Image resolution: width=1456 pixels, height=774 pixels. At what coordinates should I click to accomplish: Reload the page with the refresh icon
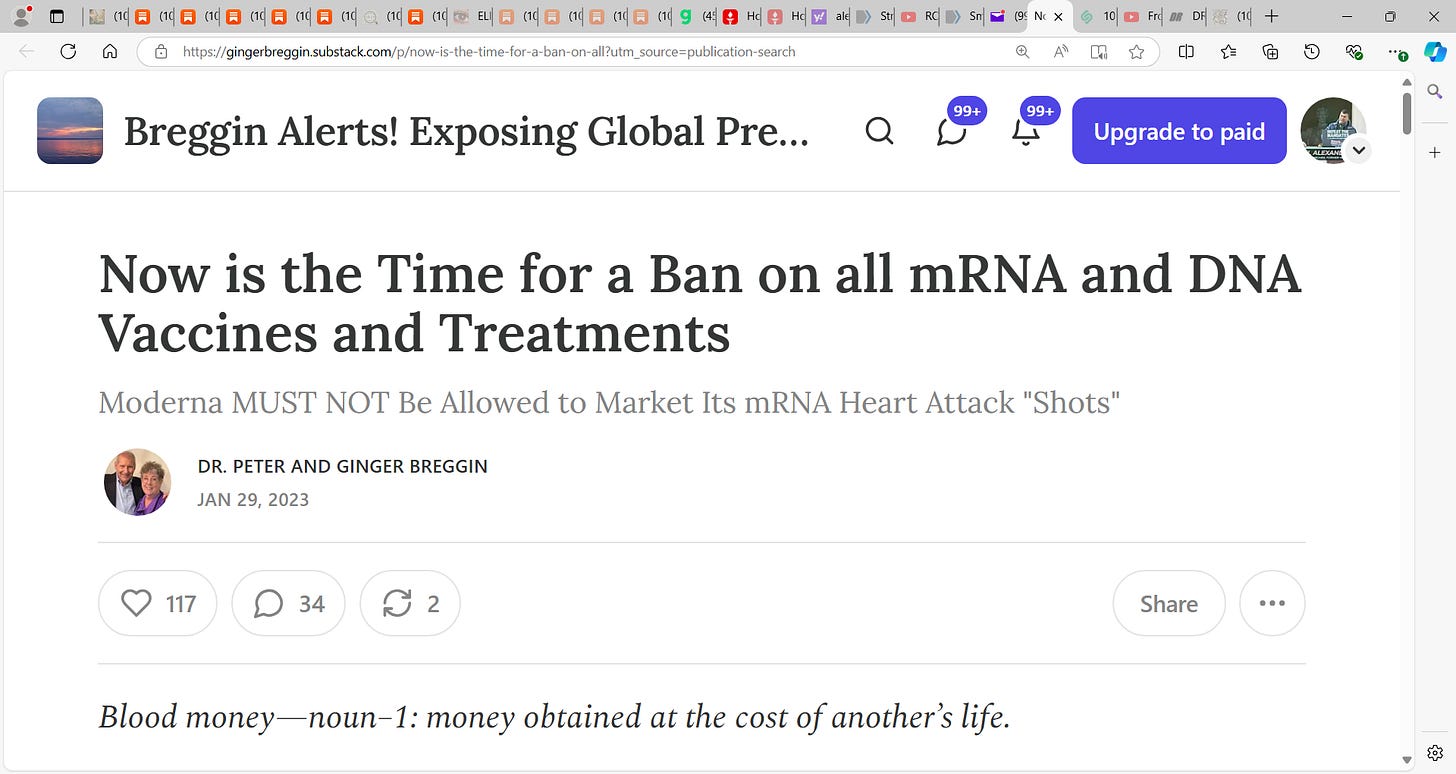(x=68, y=52)
